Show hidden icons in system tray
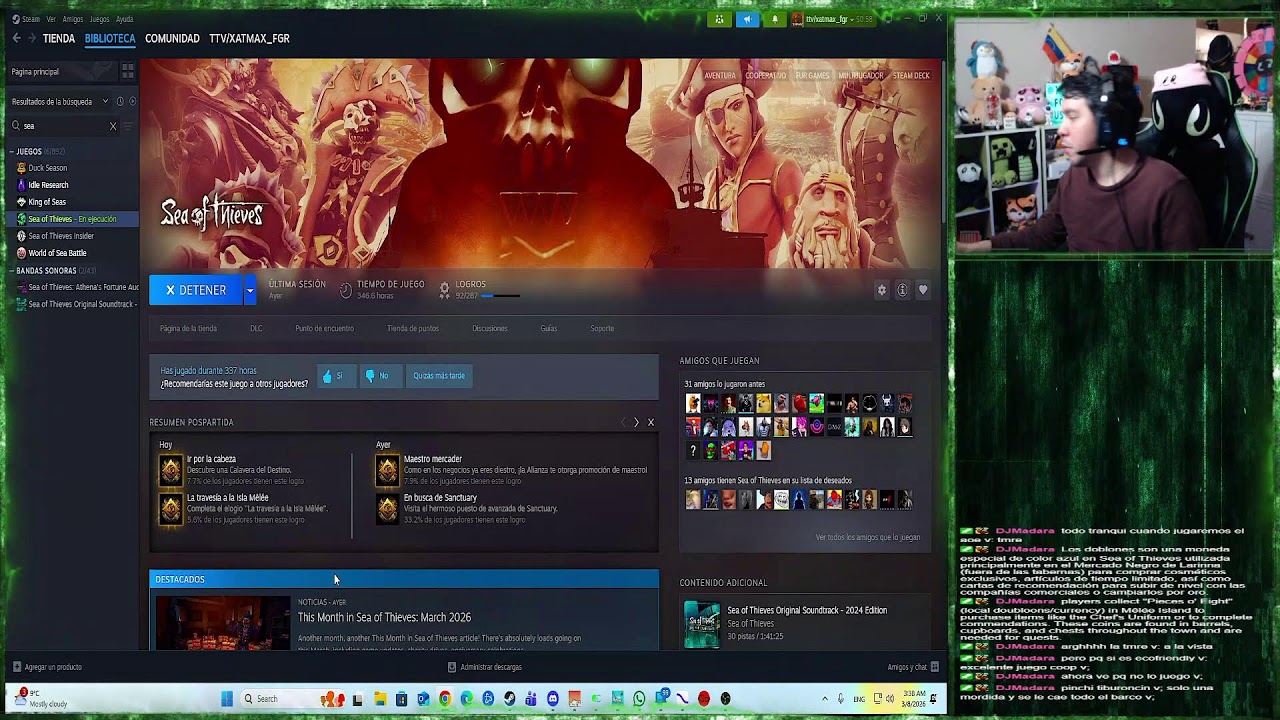 pos(825,699)
